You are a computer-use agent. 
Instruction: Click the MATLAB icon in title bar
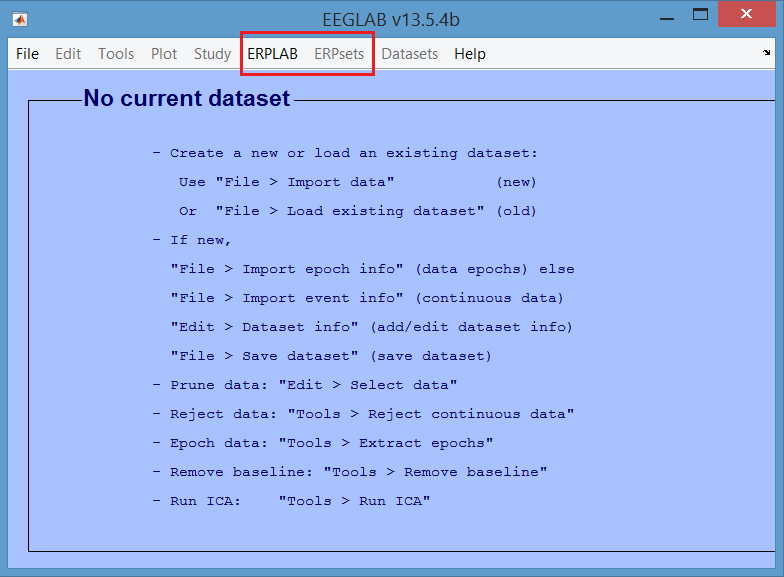pos(20,20)
